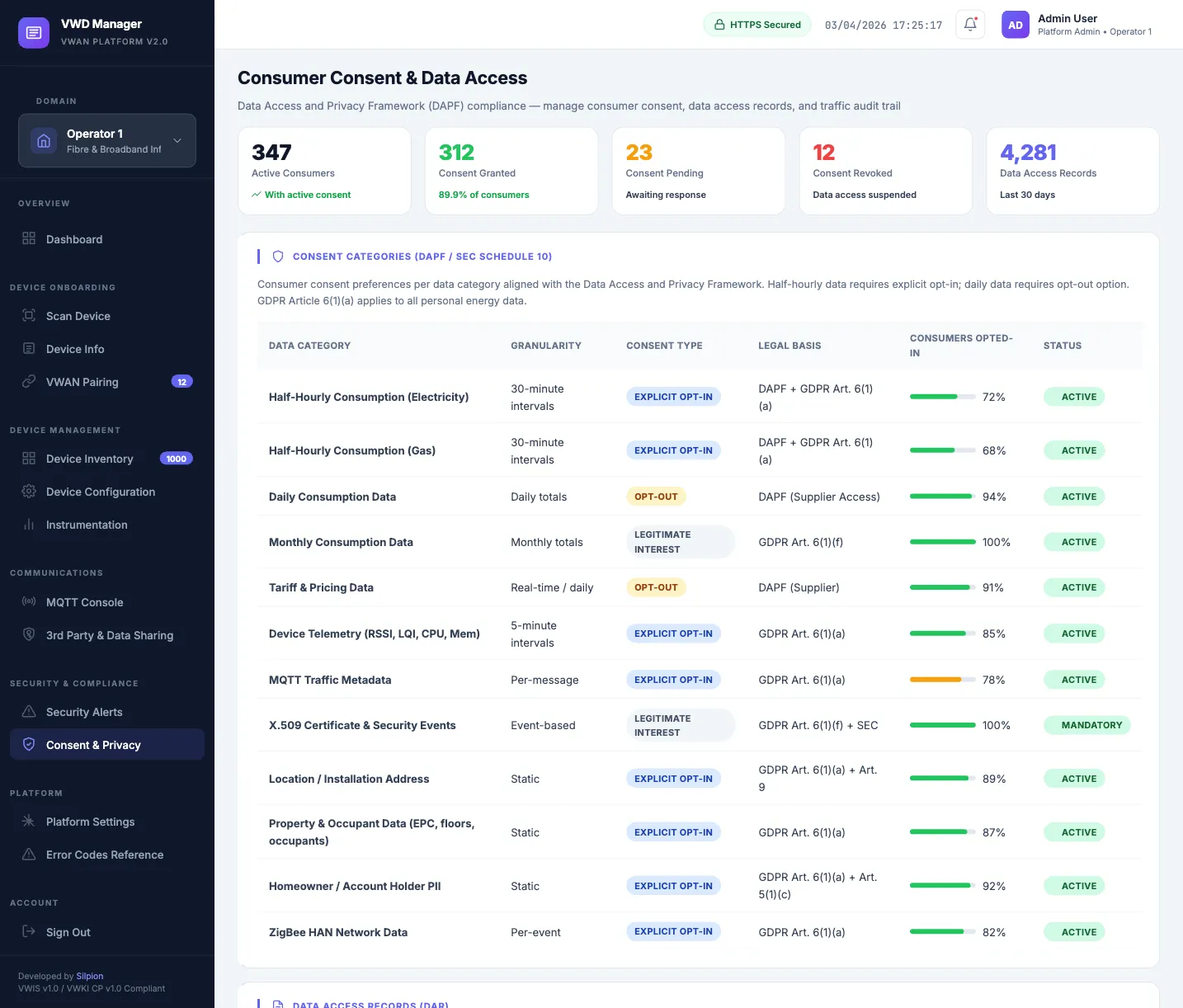Click the Sign Out icon
Viewport: 1183px width, 1008px height.
pyautogui.click(x=28, y=932)
